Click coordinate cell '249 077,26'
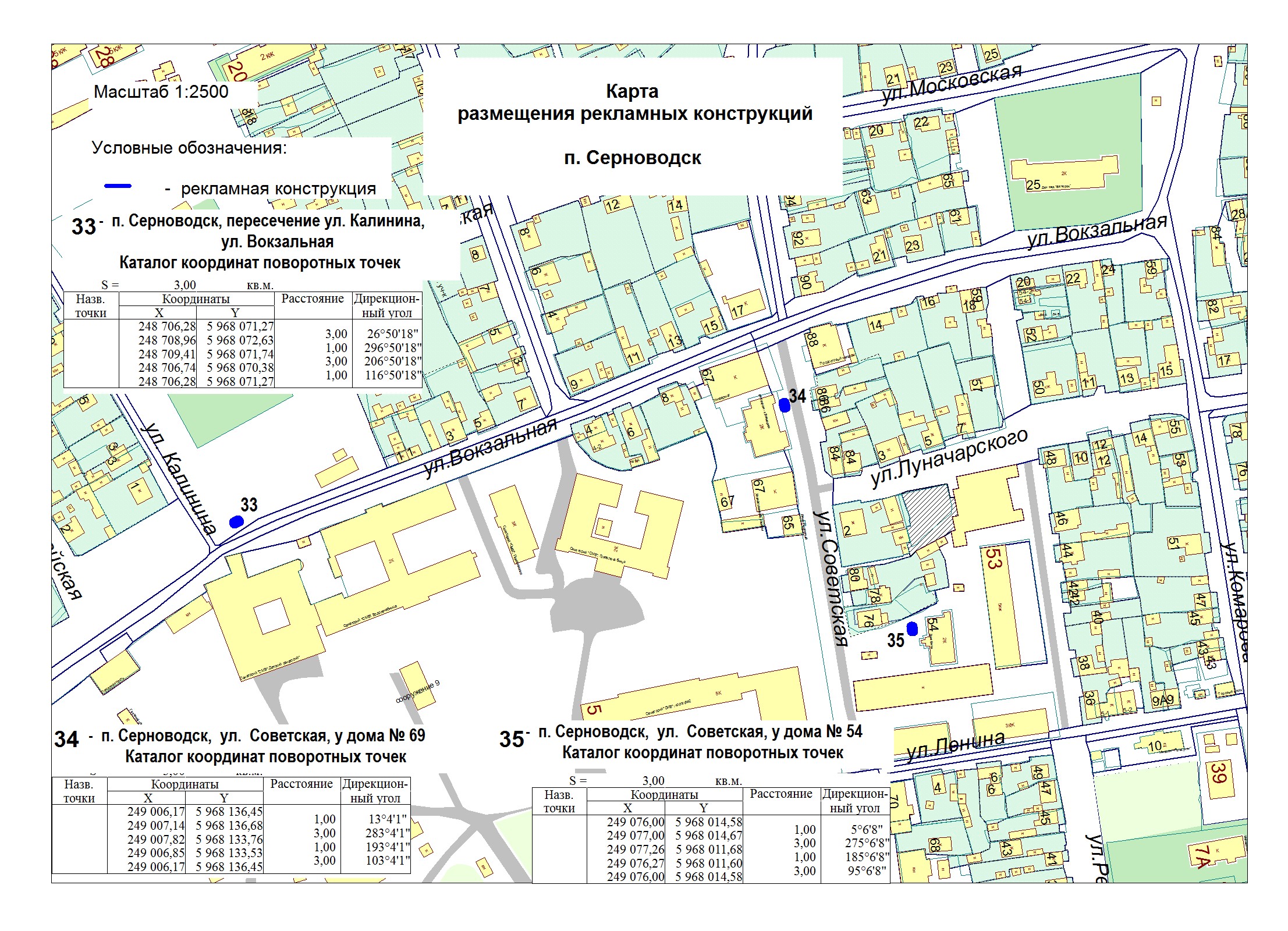 tap(636, 850)
